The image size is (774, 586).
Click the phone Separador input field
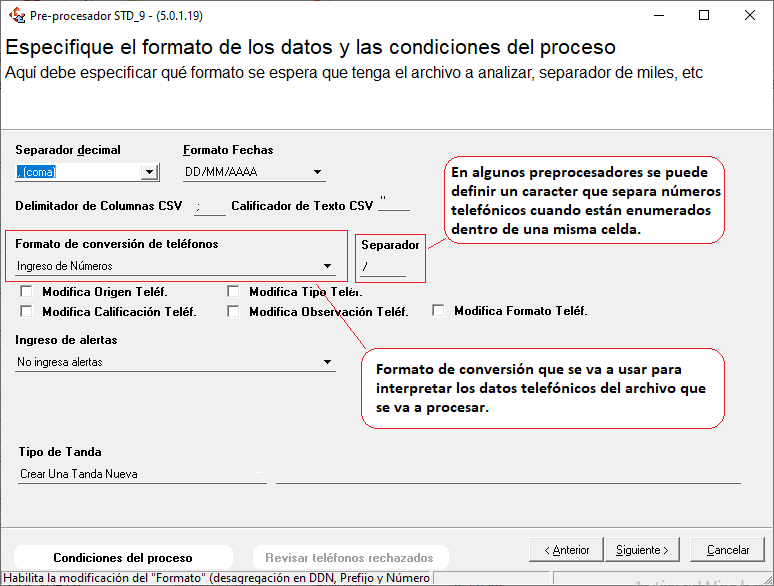click(x=384, y=267)
